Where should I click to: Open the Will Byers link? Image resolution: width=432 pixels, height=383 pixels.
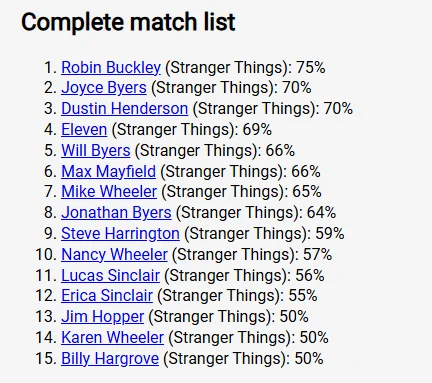point(96,150)
